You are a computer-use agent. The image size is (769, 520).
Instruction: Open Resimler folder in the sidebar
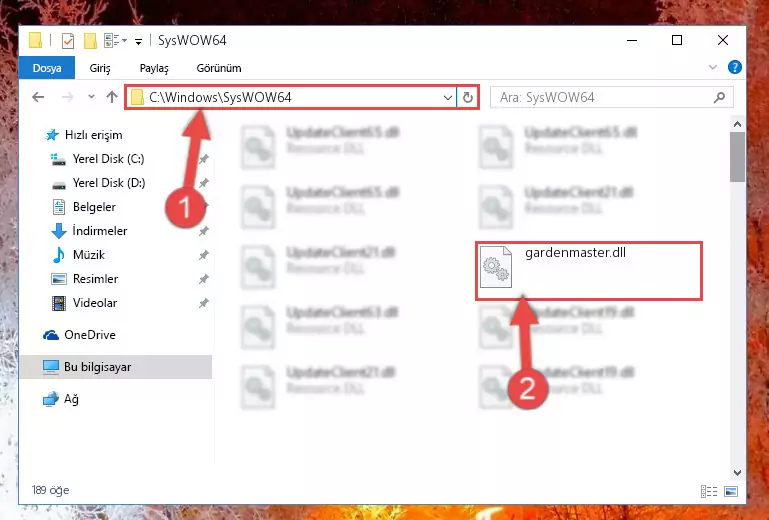click(x=95, y=279)
